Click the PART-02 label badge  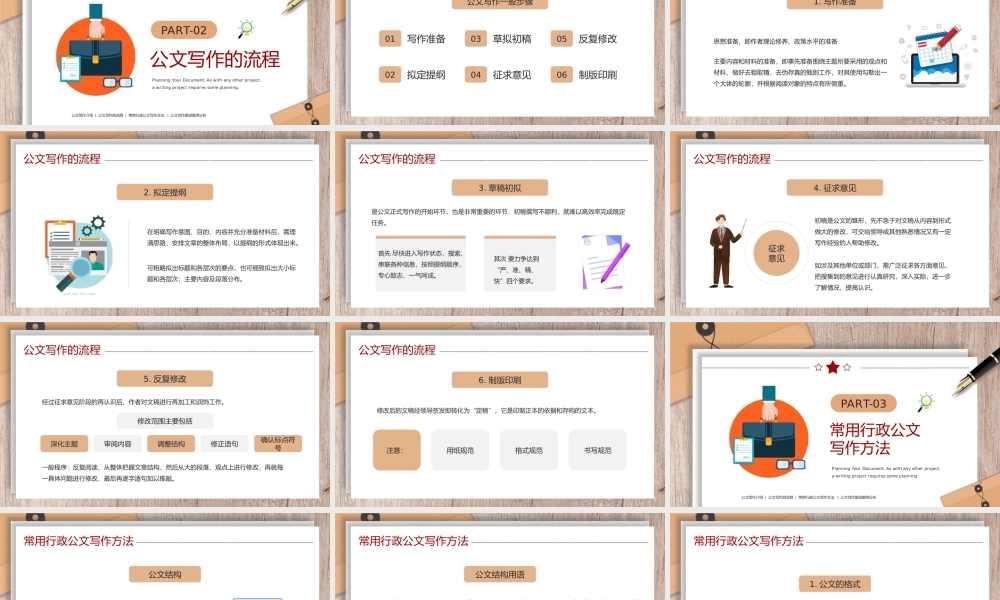pos(184,30)
